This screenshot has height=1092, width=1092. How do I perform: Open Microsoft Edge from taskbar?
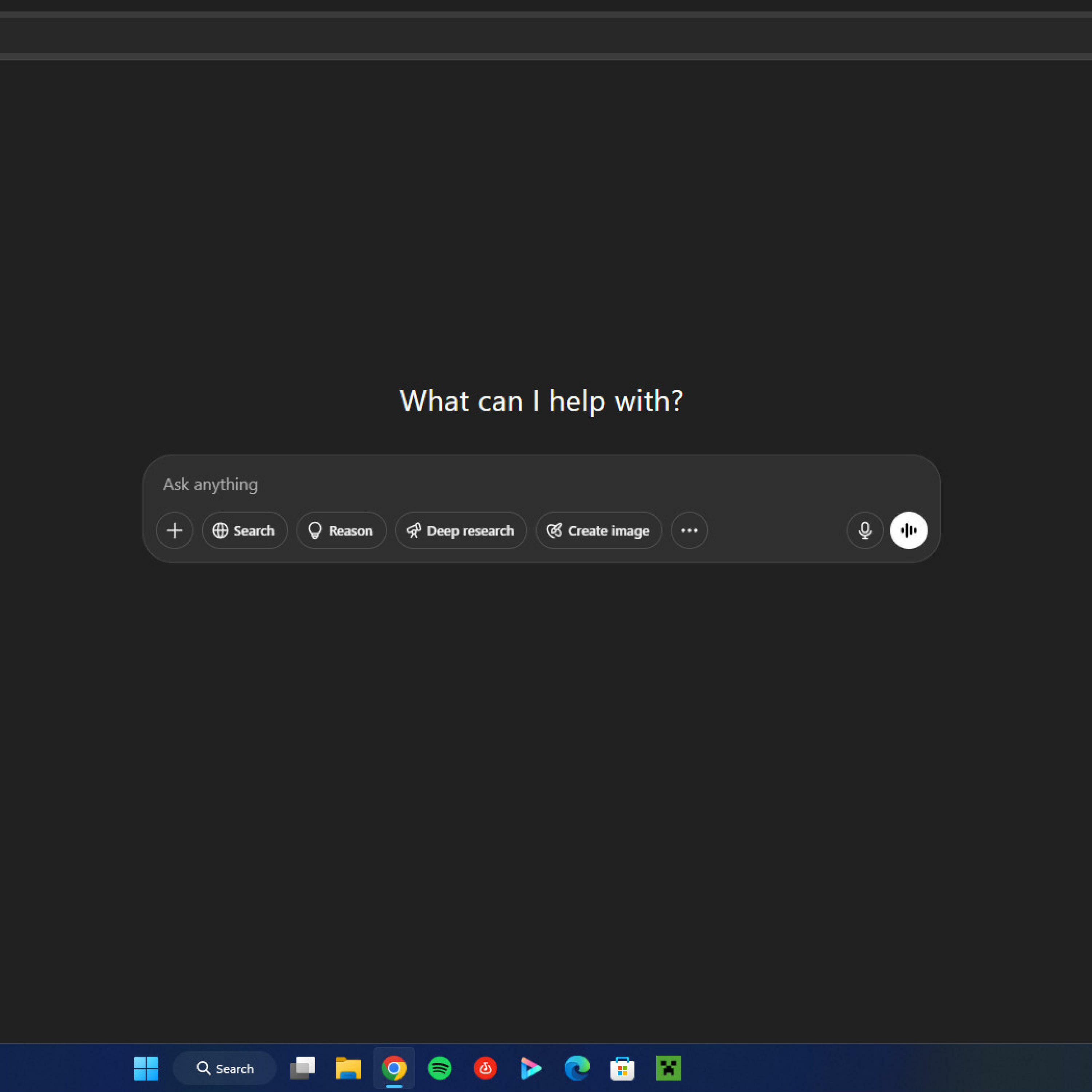click(577, 1068)
